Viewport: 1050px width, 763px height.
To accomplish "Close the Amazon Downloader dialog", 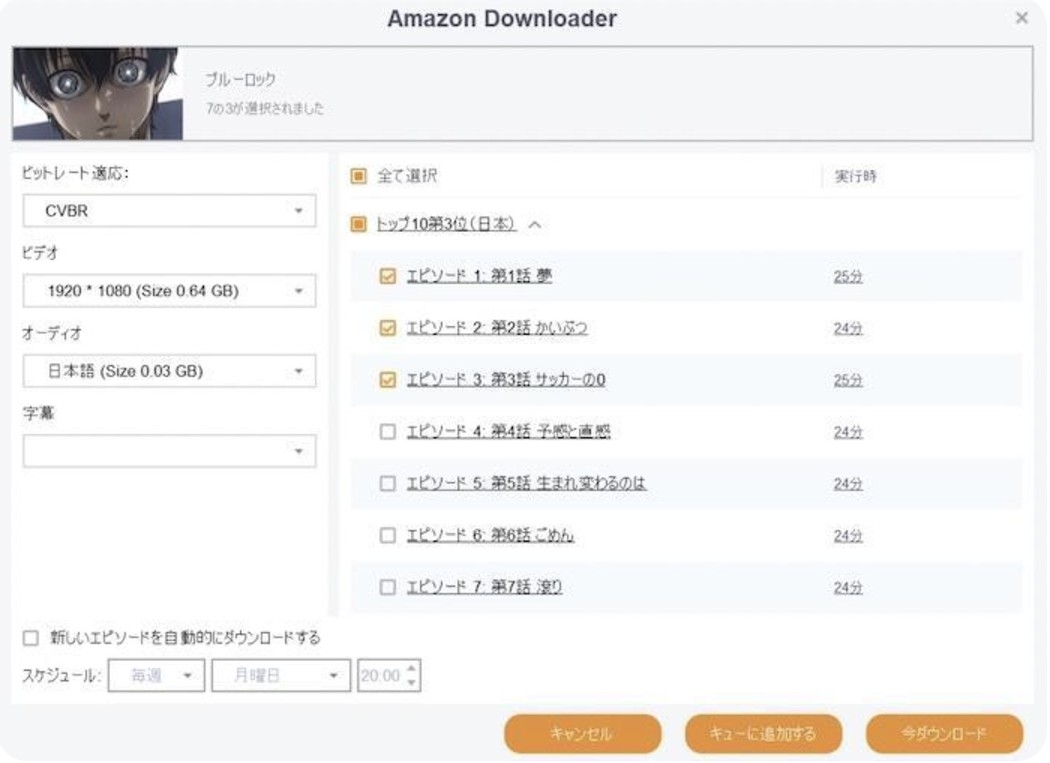I will (1021, 18).
